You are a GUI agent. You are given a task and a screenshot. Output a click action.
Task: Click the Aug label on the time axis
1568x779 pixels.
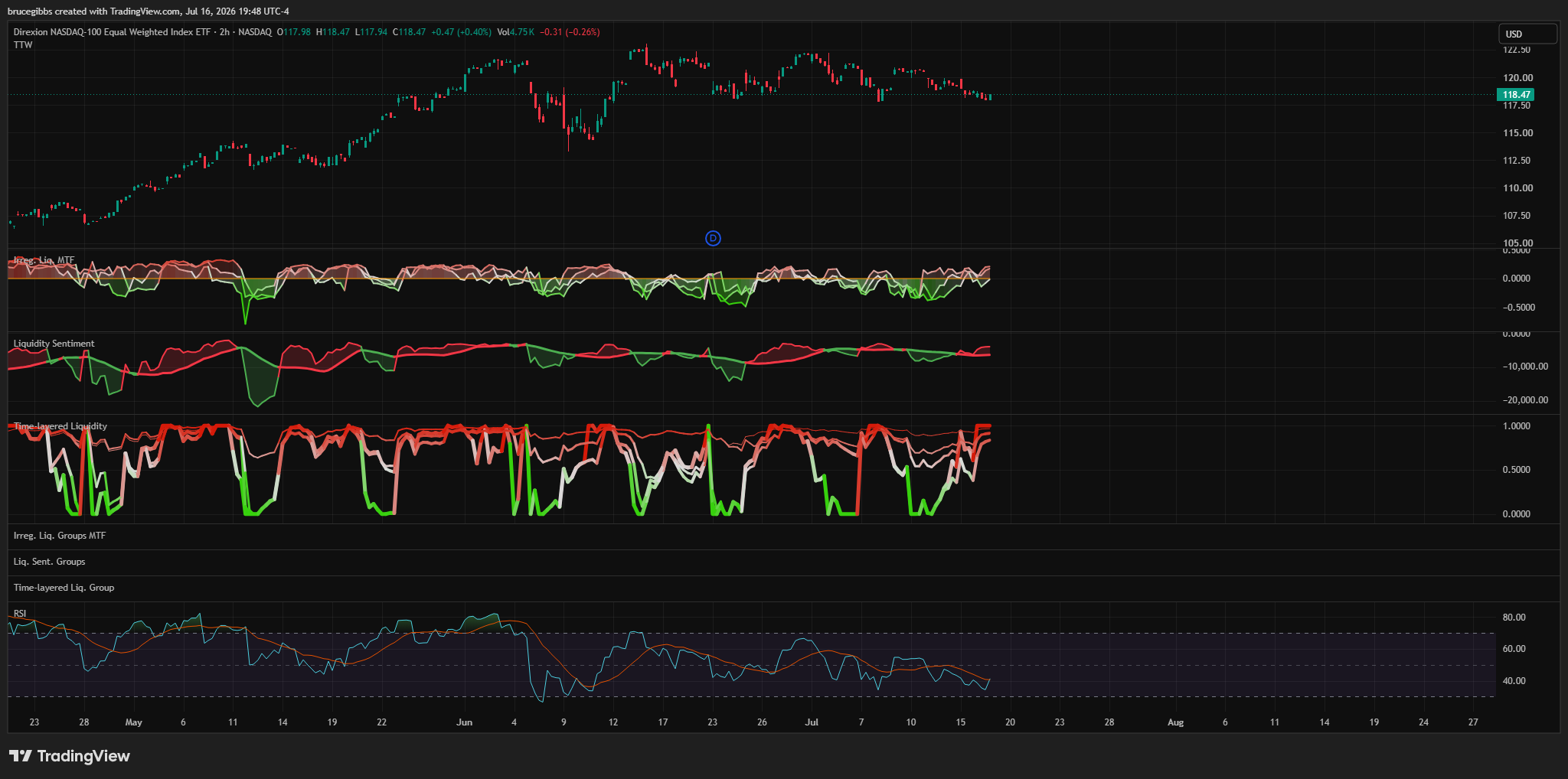tap(1176, 722)
